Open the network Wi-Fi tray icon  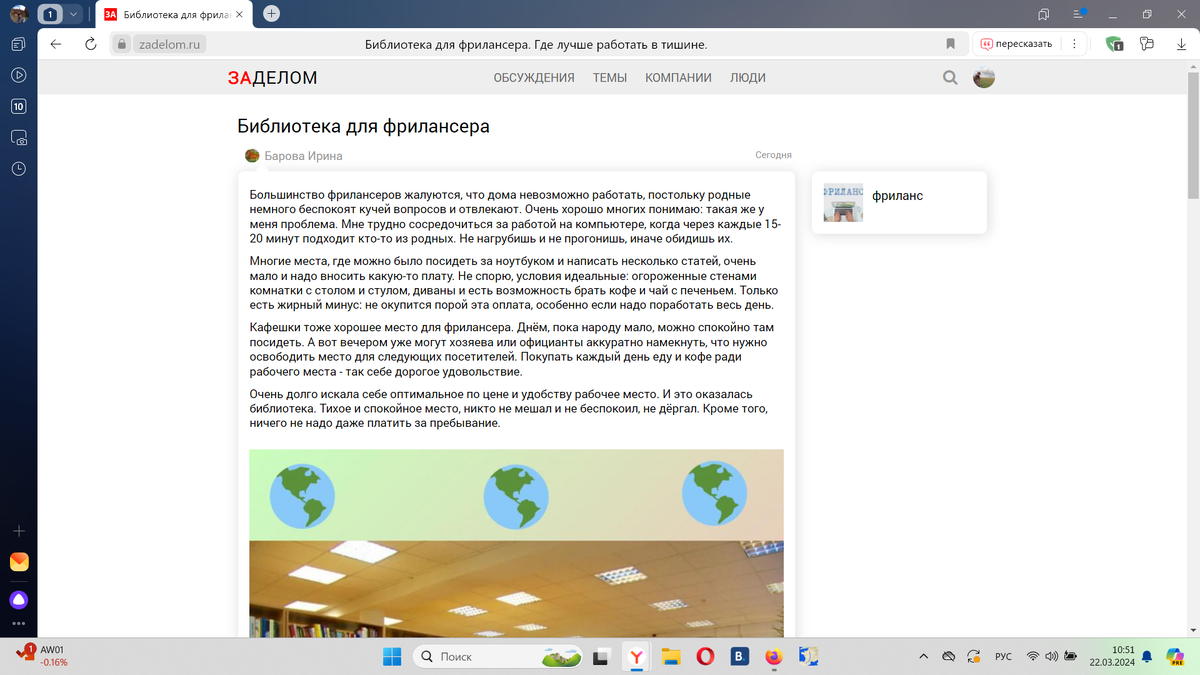tap(1033, 656)
